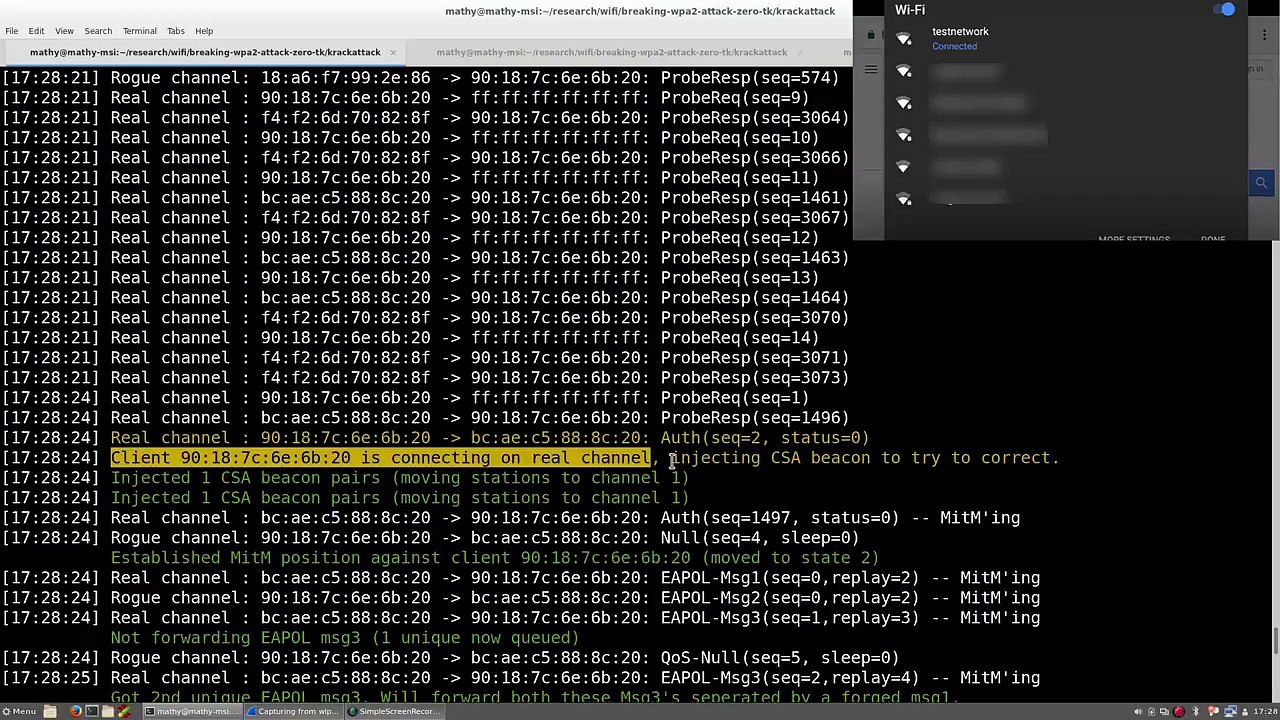Click MORE SETTINGS in the Wi-Fi panel

pyautogui.click(x=1134, y=239)
